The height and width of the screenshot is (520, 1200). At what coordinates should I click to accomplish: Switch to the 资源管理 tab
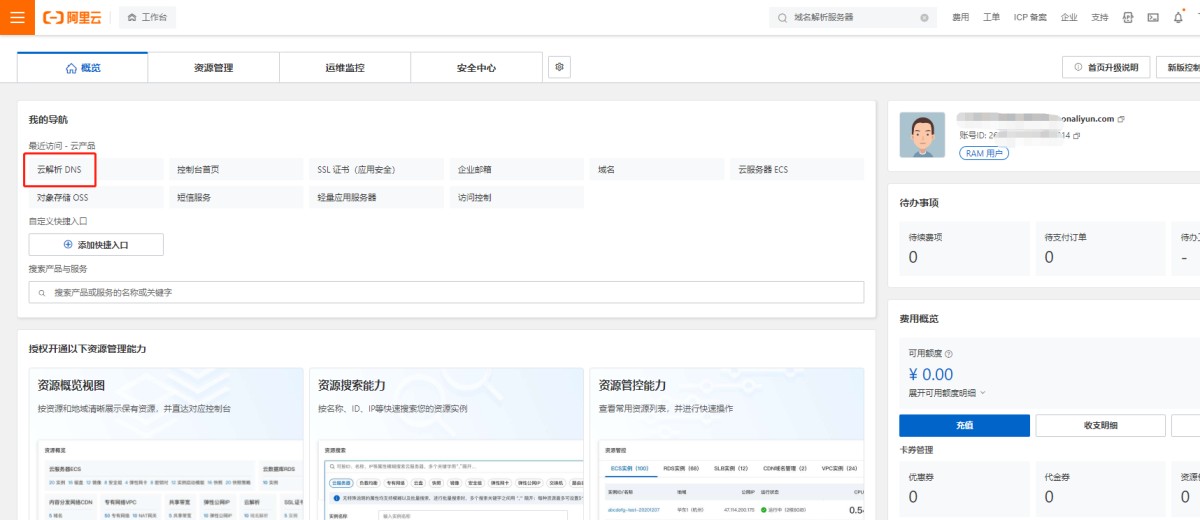(x=213, y=68)
